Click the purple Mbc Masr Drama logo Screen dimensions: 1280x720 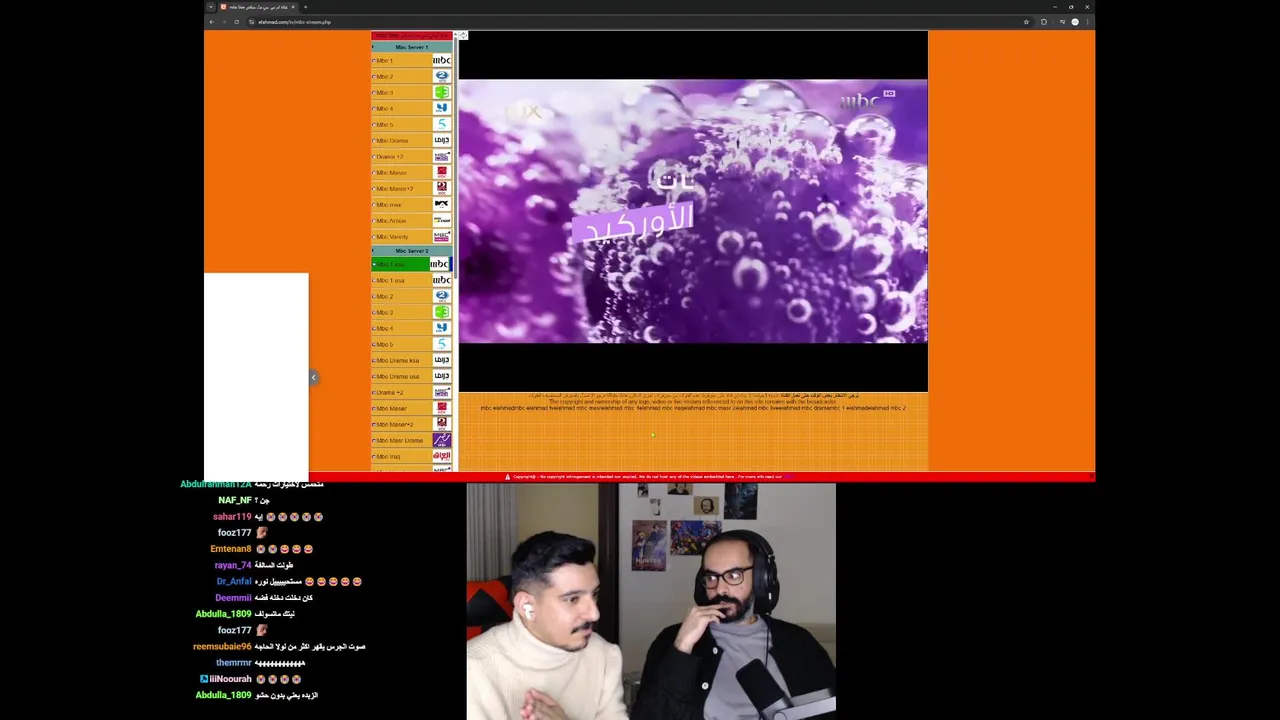[441, 440]
